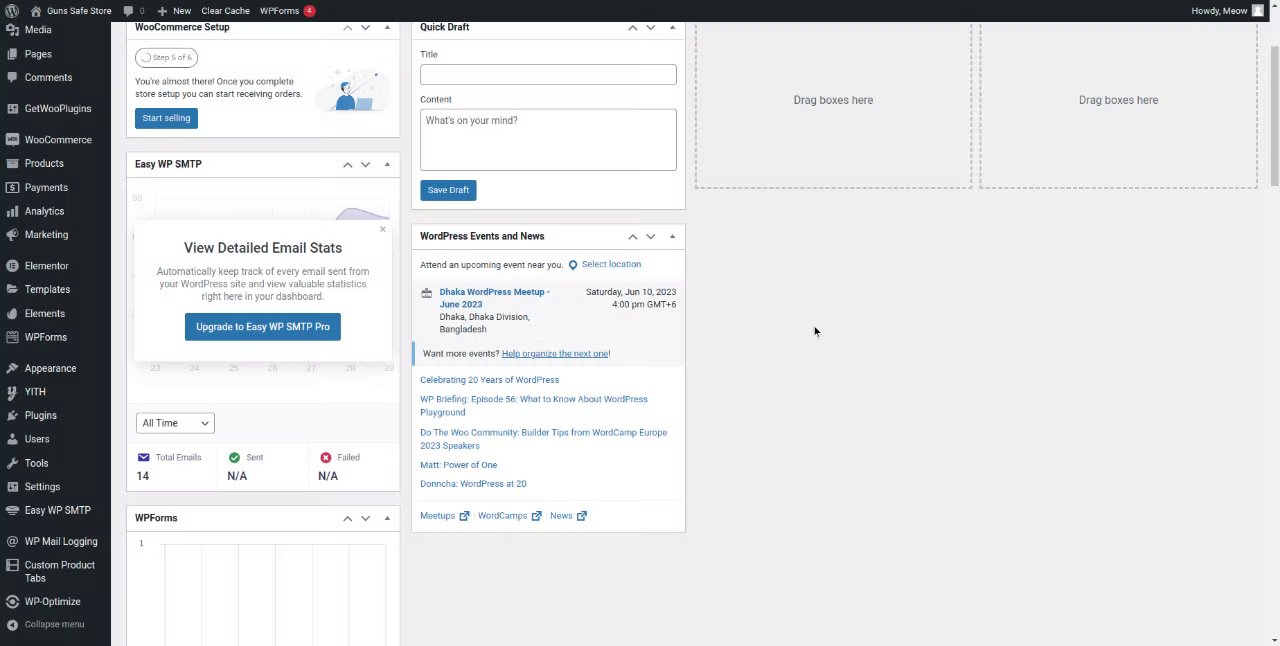Click the Comments menu icon in sidebar
Screen dimensions: 1280x646
click(12, 78)
